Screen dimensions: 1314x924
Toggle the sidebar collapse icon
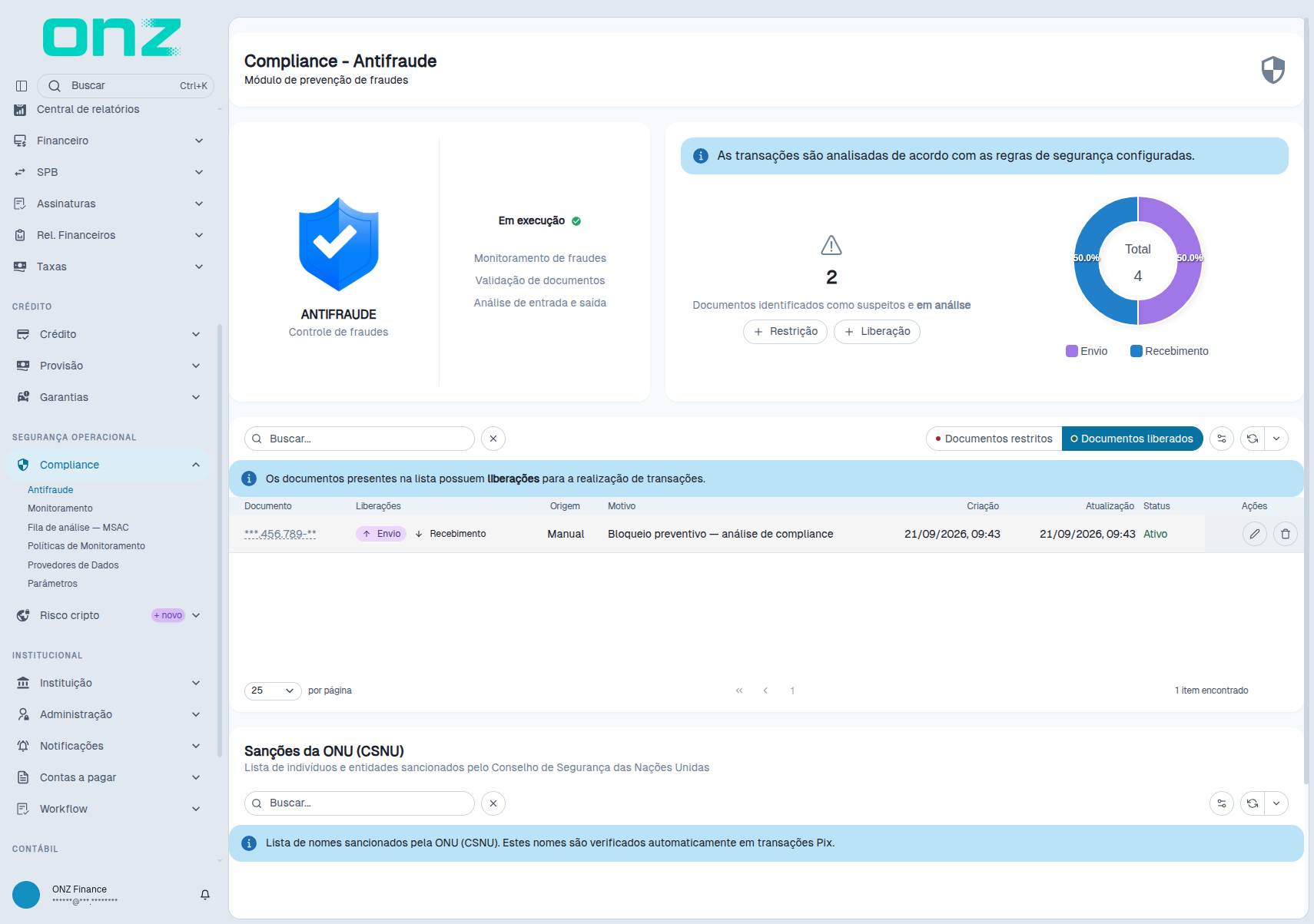tap(22, 86)
